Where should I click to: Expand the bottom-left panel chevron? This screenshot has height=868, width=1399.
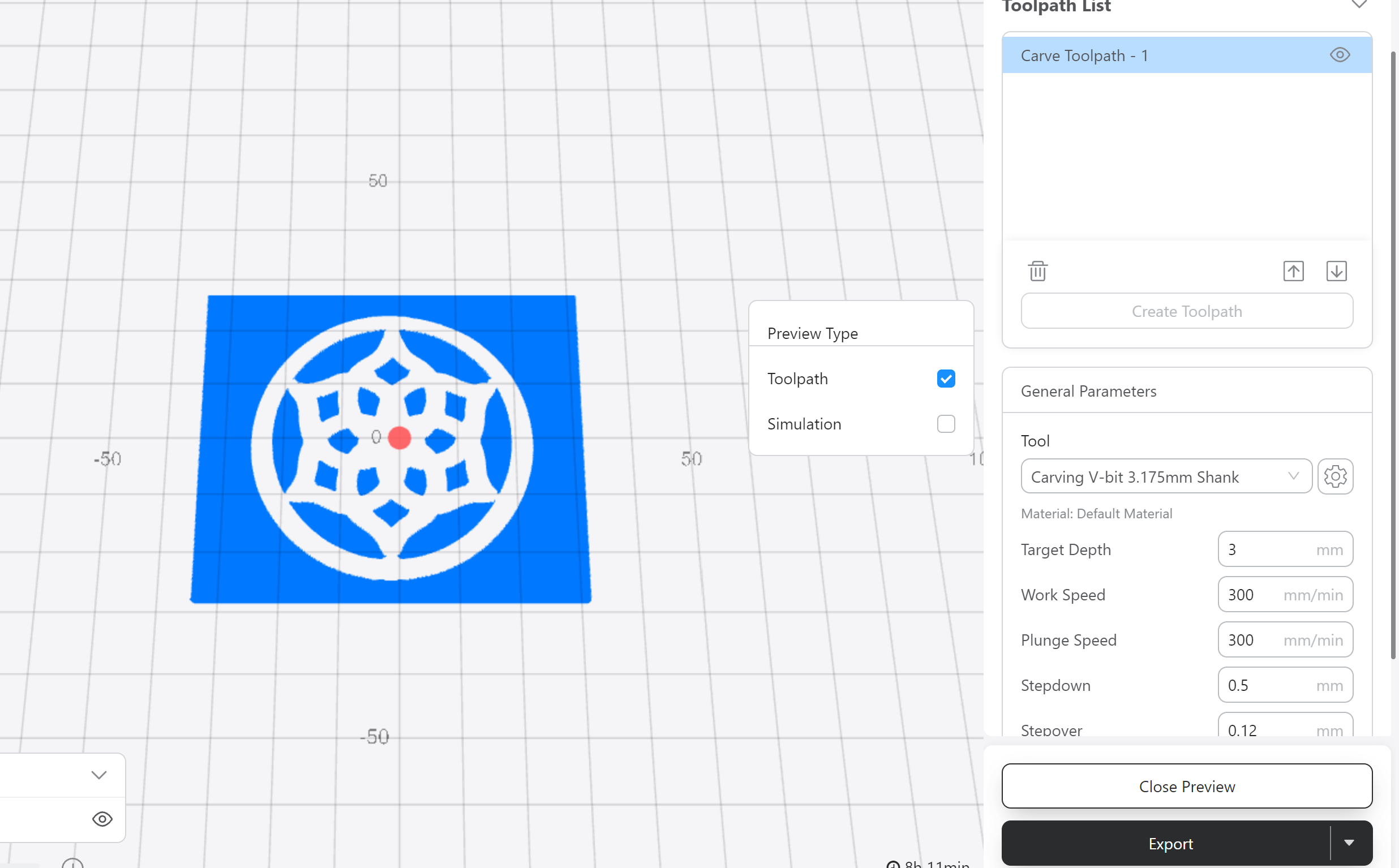[x=99, y=775]
